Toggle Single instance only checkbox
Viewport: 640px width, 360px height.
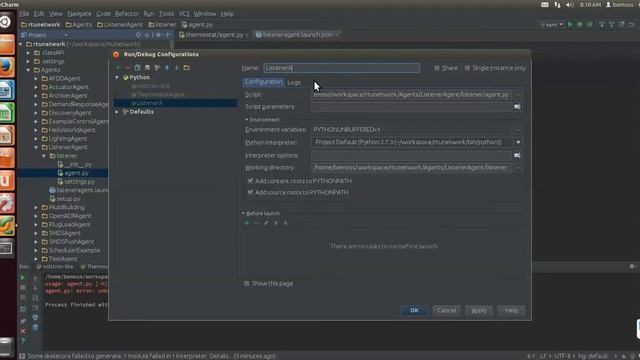[467, 68]
